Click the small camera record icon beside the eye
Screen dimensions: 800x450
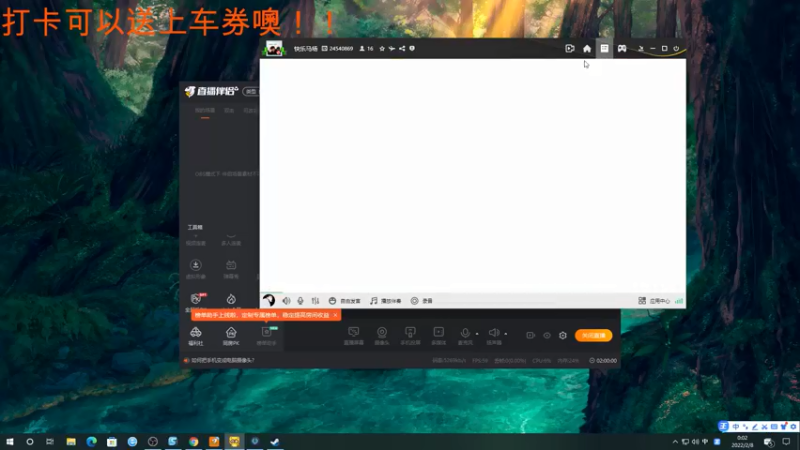531,335
